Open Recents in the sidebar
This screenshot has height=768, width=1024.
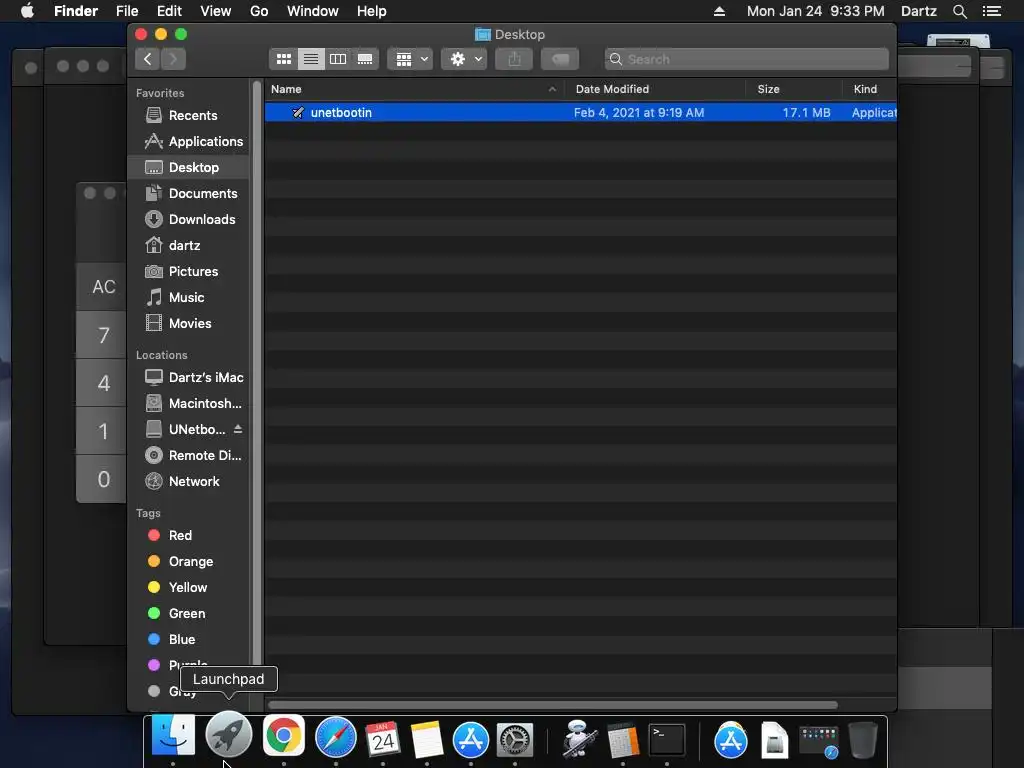(x=189, y=116)
